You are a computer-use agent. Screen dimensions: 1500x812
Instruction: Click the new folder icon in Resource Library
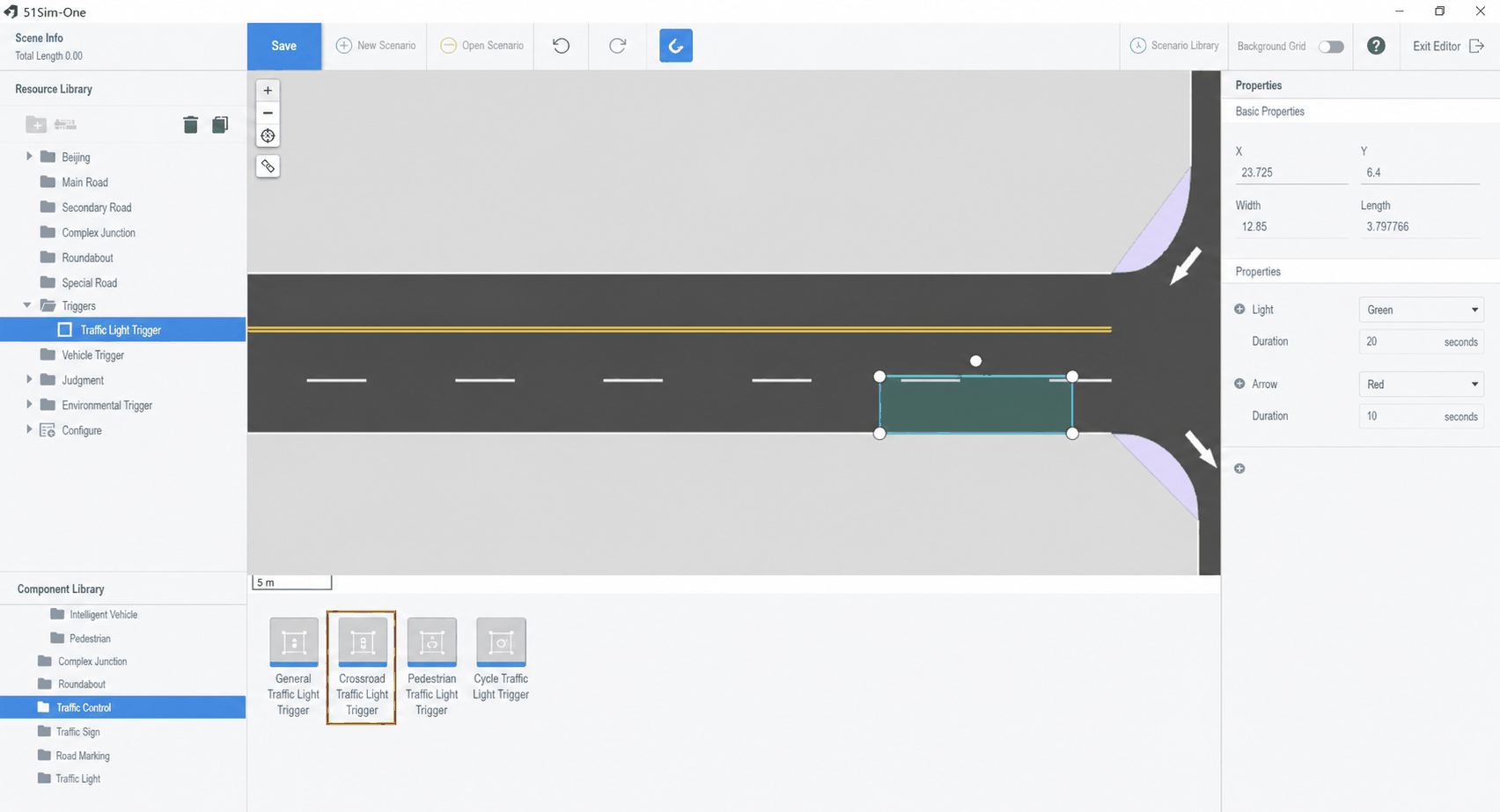[36, 124]
